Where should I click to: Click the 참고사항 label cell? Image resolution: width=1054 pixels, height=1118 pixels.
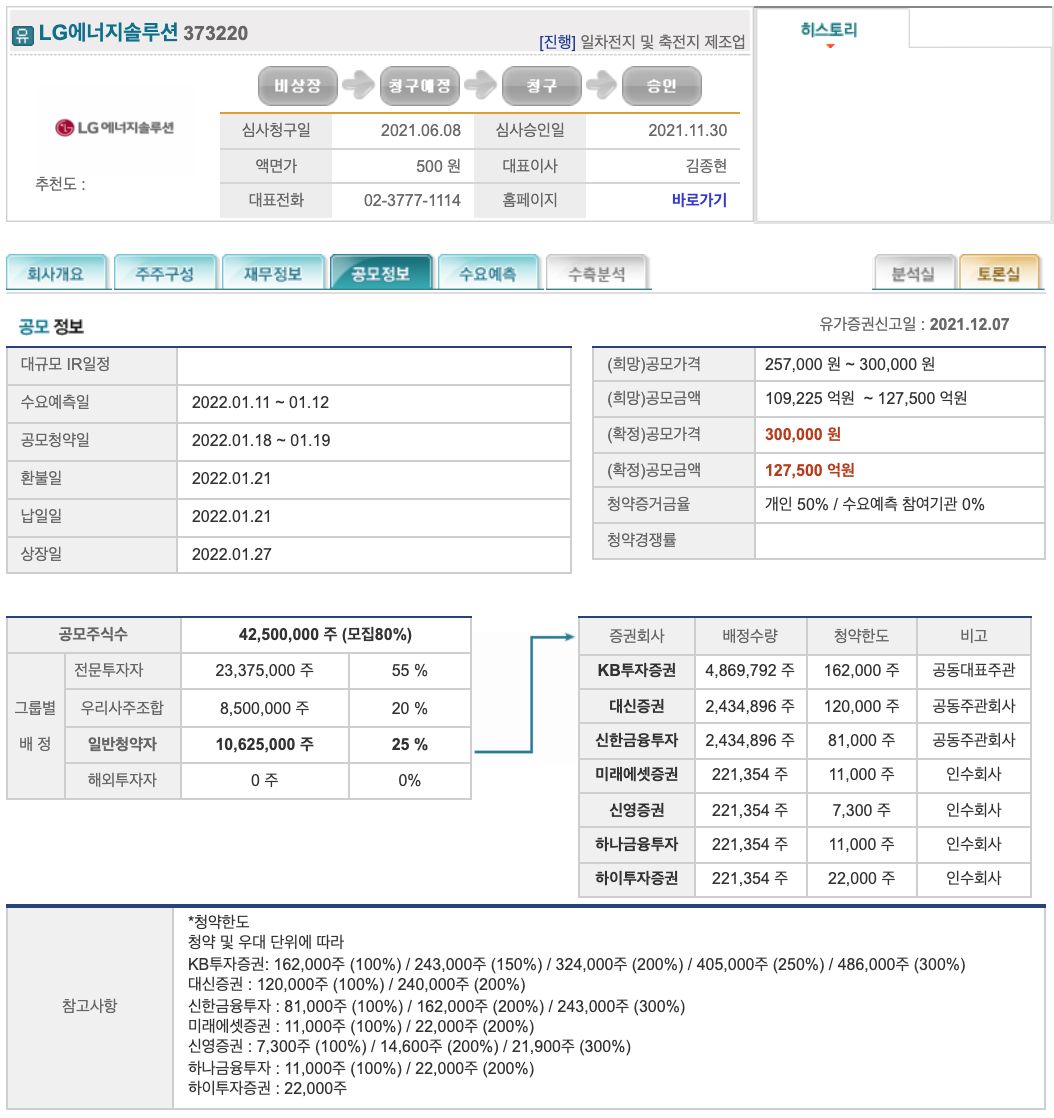90,1006
